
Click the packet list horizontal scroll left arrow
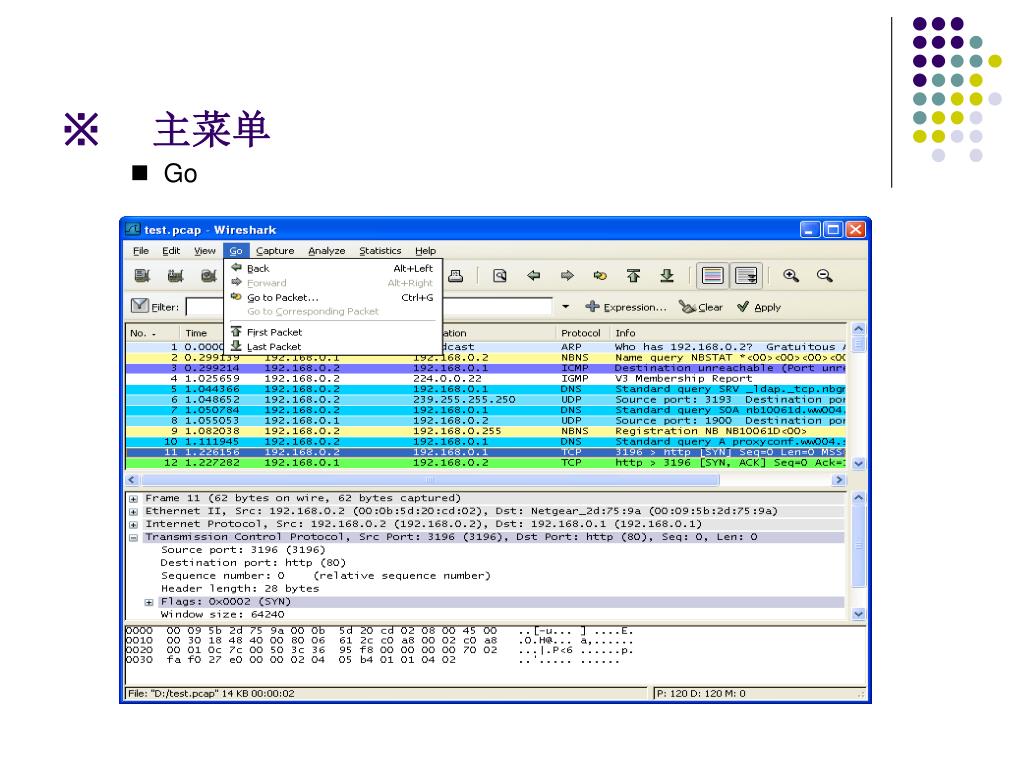pos(132,480)
